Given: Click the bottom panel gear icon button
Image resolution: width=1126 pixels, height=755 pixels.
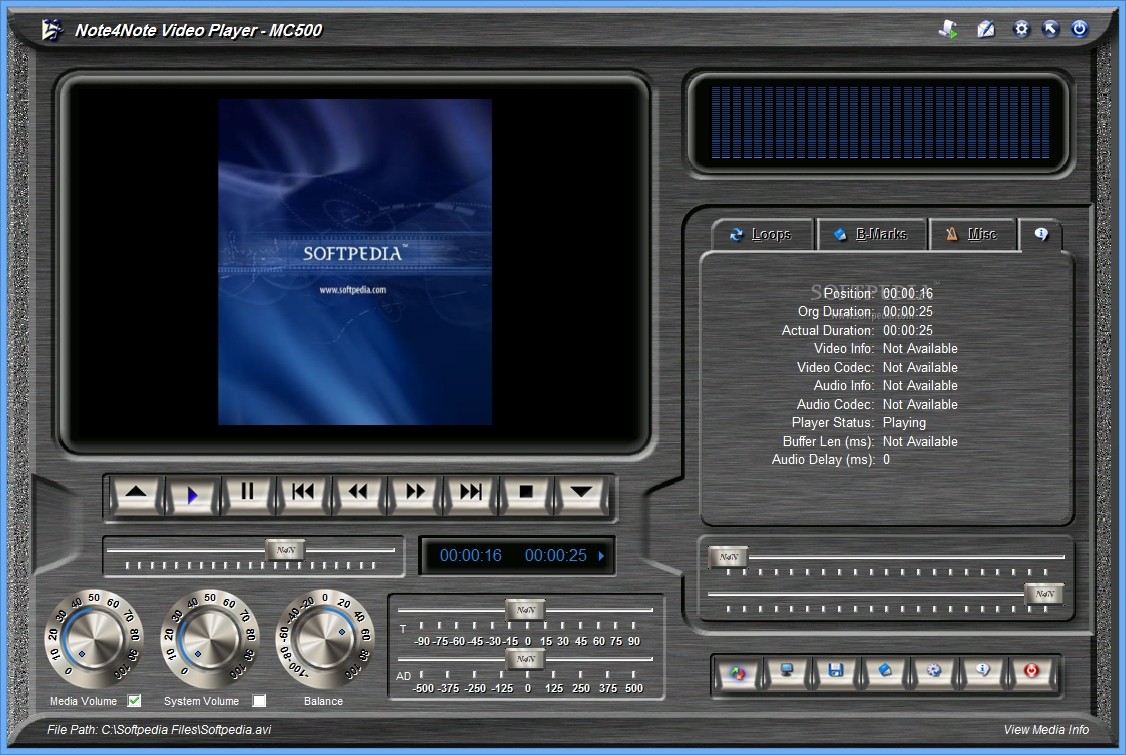Looking at the screenshot, I should [x=934, y=673].
